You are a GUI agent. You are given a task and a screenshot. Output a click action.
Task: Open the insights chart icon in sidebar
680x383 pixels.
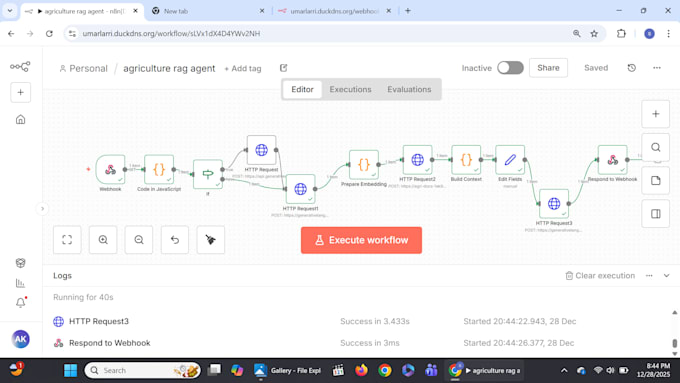coord(20,283)
